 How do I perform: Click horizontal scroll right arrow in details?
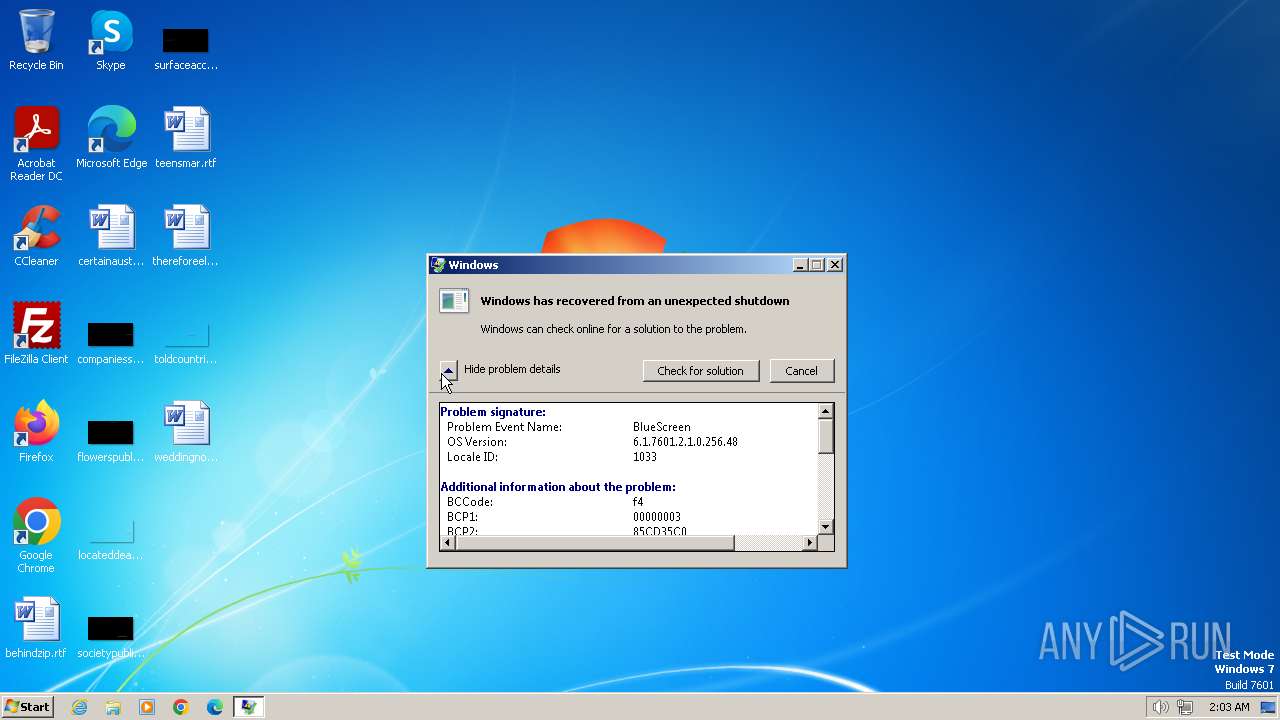(810, 542)
